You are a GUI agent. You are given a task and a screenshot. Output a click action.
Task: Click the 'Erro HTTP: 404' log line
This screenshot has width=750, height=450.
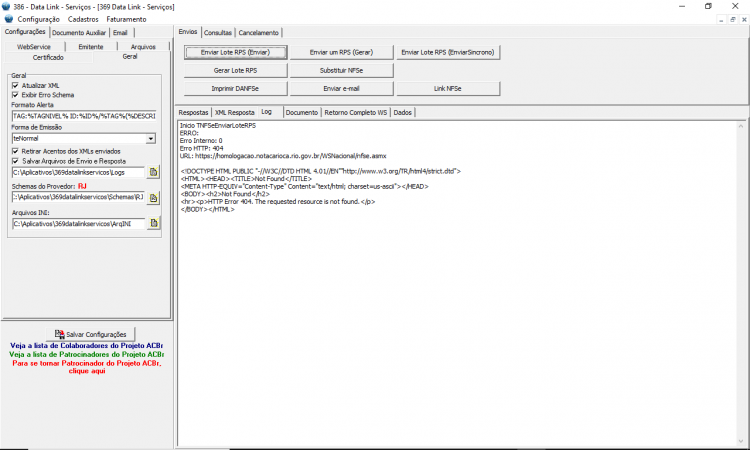click(x=201, y=148)
